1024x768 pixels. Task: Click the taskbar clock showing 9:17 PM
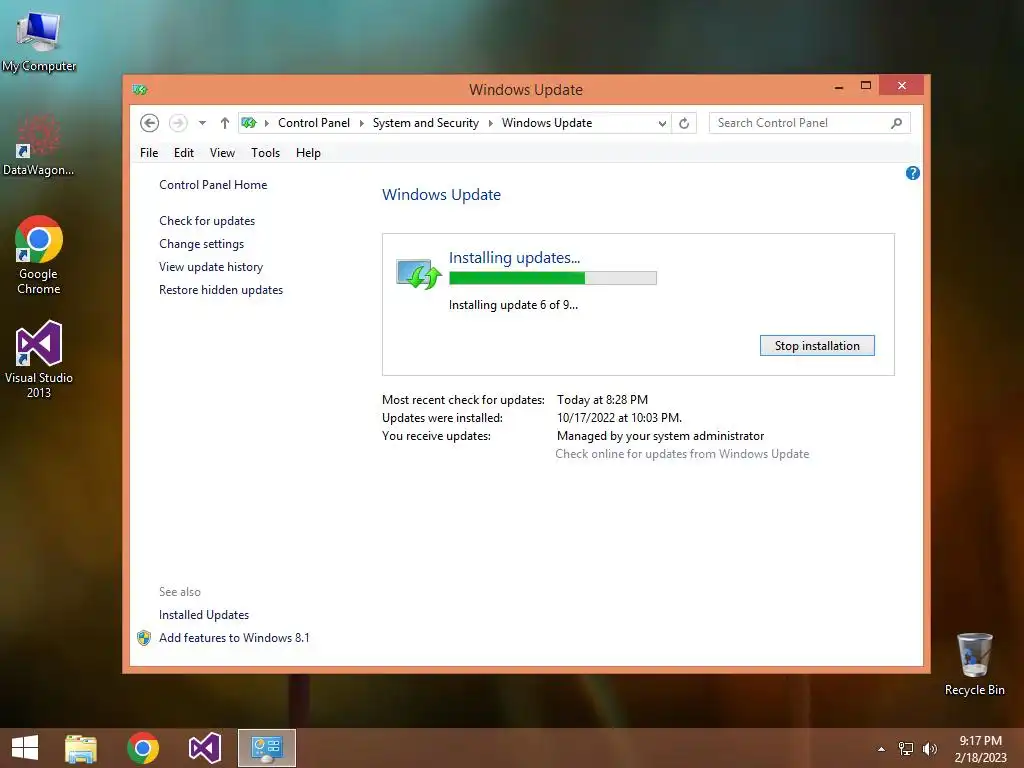[x=980, y=749]
